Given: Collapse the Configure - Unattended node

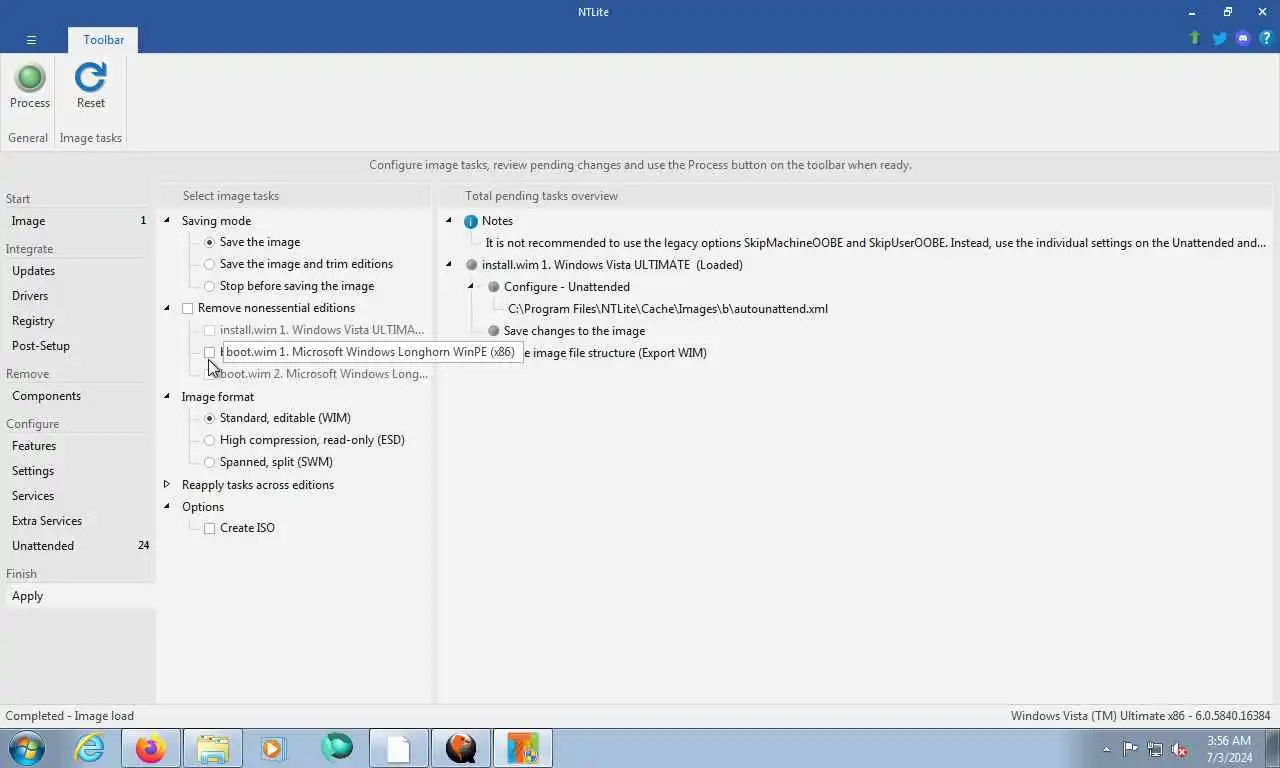Looking at the screenshot, I should coord(471,286).
